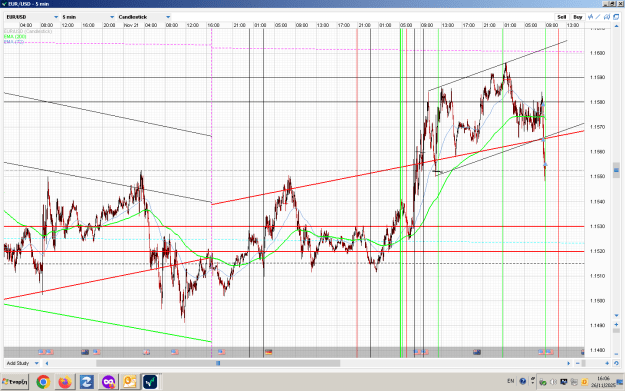
Task: Click the 1.1530 price label on the axis
Action: click(x=597, y=226)
